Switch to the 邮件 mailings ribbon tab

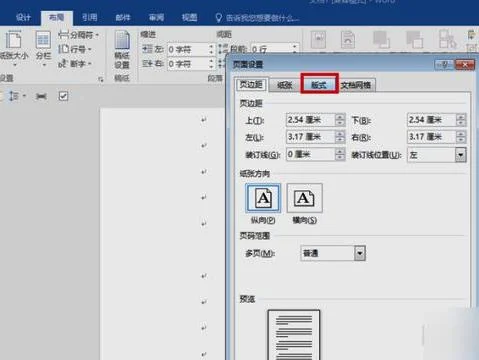(x=123, y=17)
